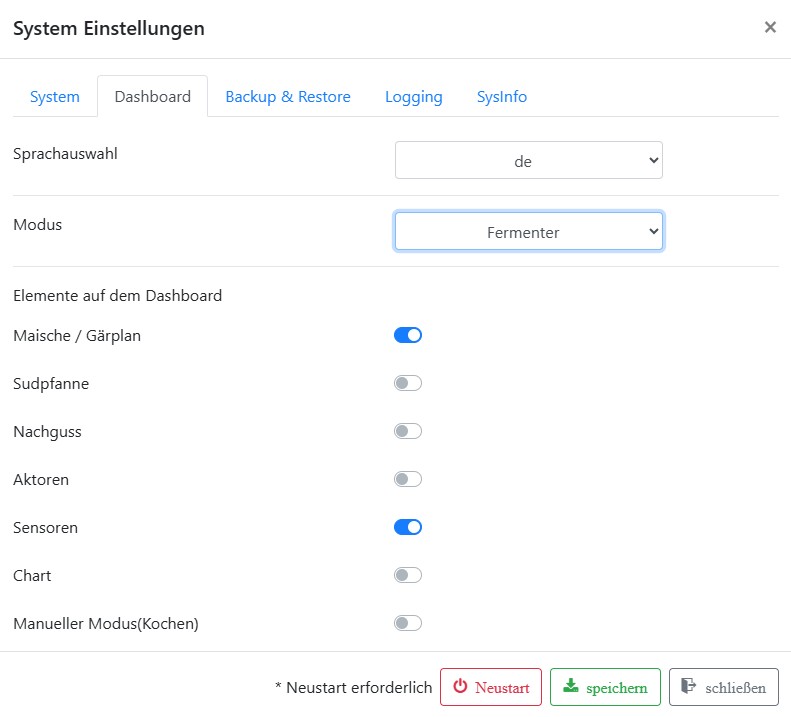This screenshot has height=717, width=791.
Task: Turn on the Nachguss switch
Action: coord(408,431)
